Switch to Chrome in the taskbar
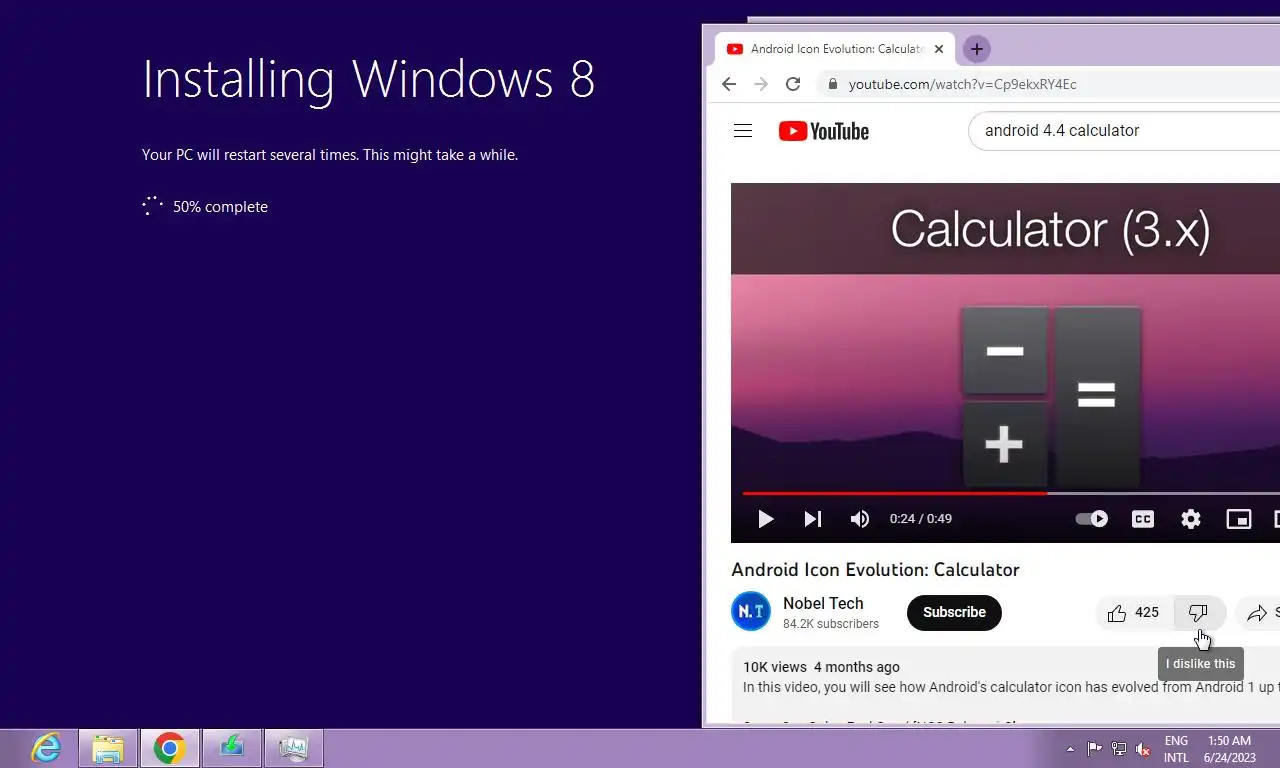Viewport: 1280px width, 768px height. (x=170, y=748)
